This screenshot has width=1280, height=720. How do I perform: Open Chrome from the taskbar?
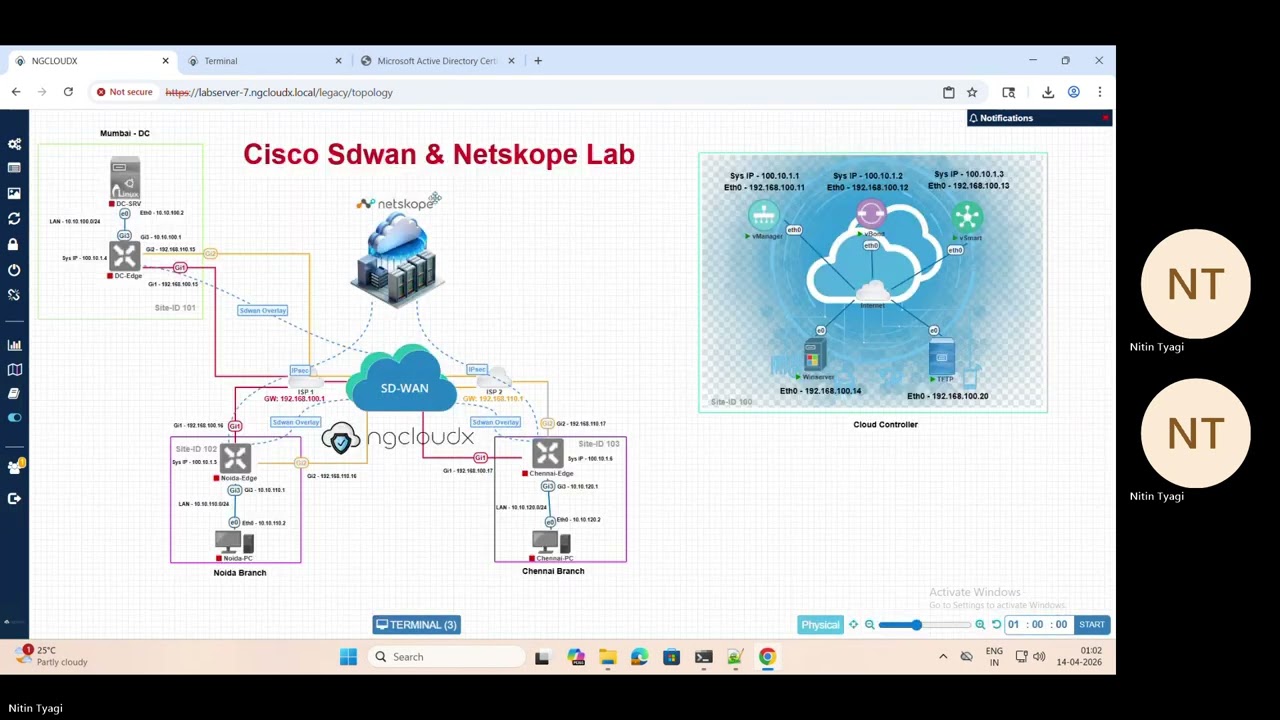coord(767,657)
